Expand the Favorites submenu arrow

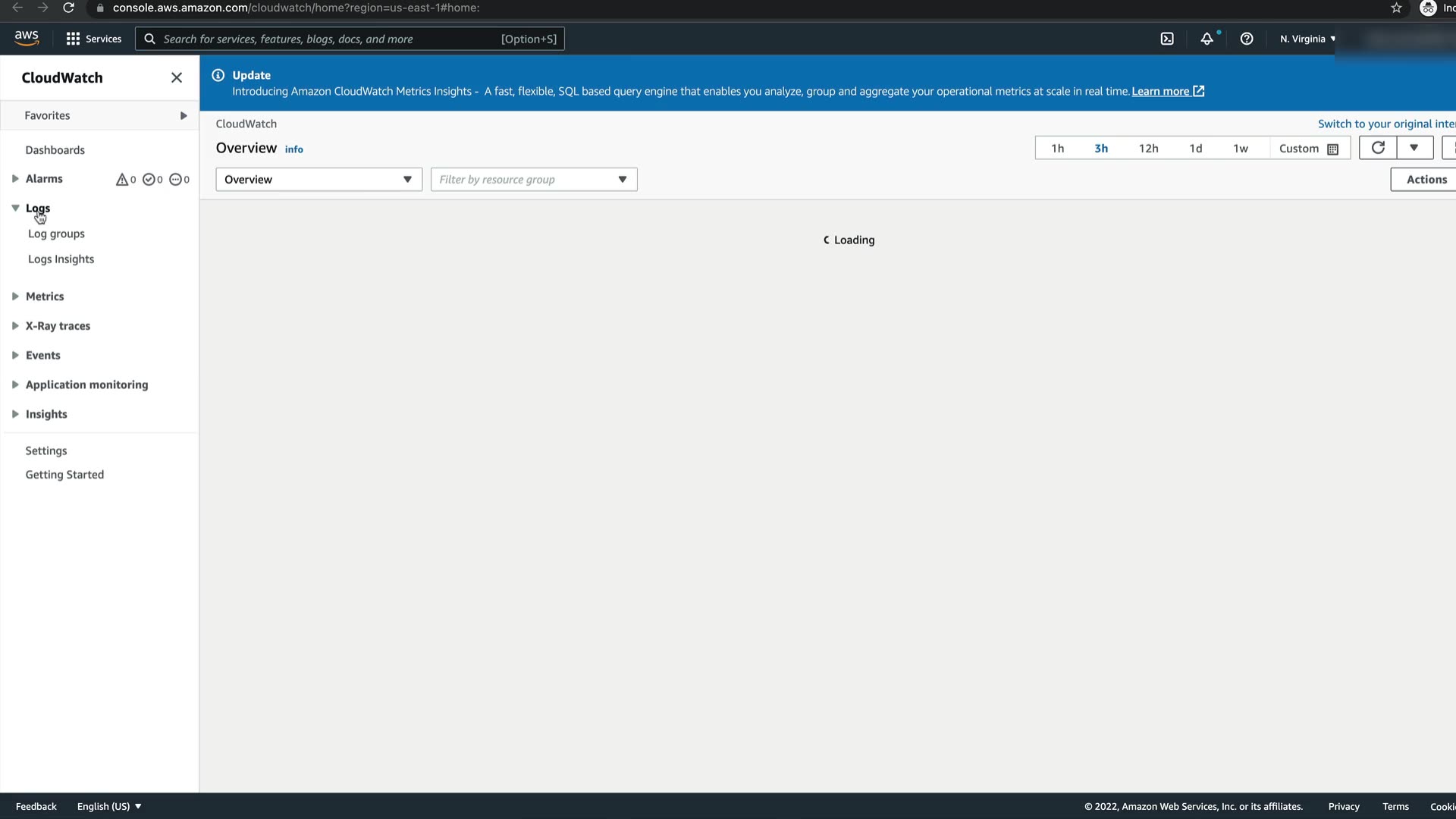click(x=183, y=115)
